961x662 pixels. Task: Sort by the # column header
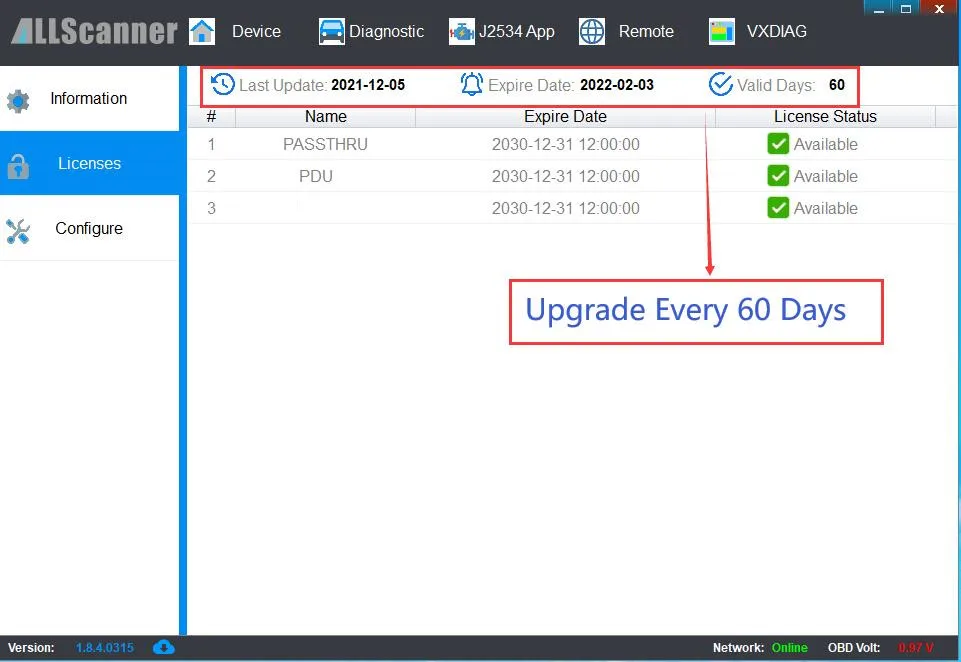tap(211, 116)
